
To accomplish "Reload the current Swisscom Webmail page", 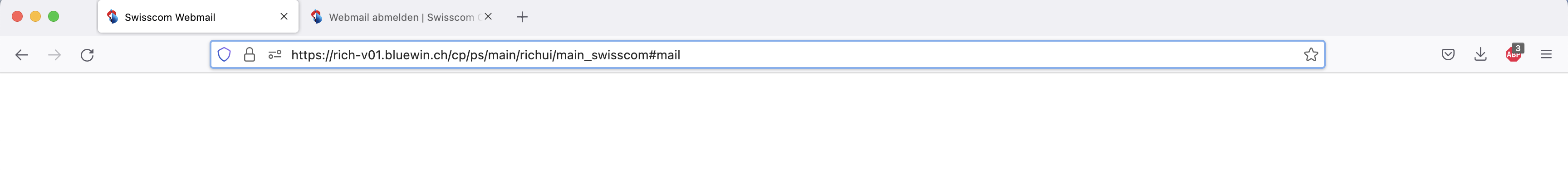I will click(x=87, y=55).
